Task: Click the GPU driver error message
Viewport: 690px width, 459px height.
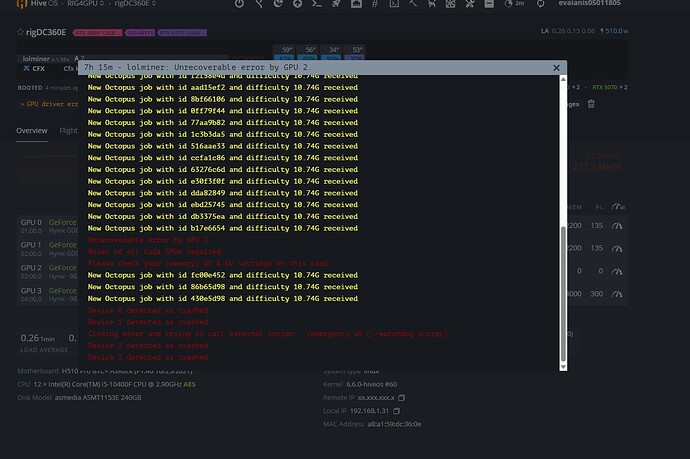Action: click(45, 103)
